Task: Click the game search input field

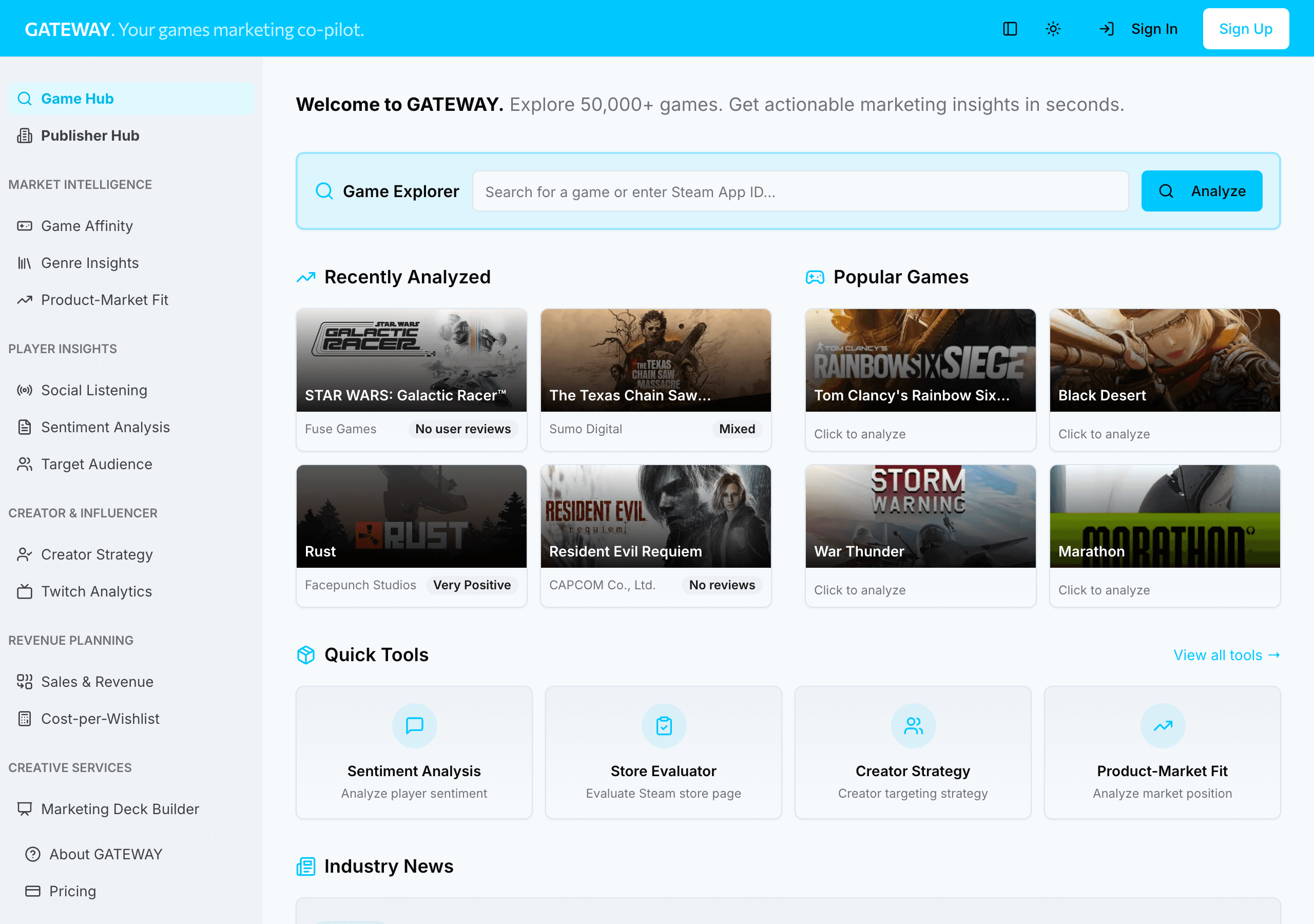Action: point(800,191)
